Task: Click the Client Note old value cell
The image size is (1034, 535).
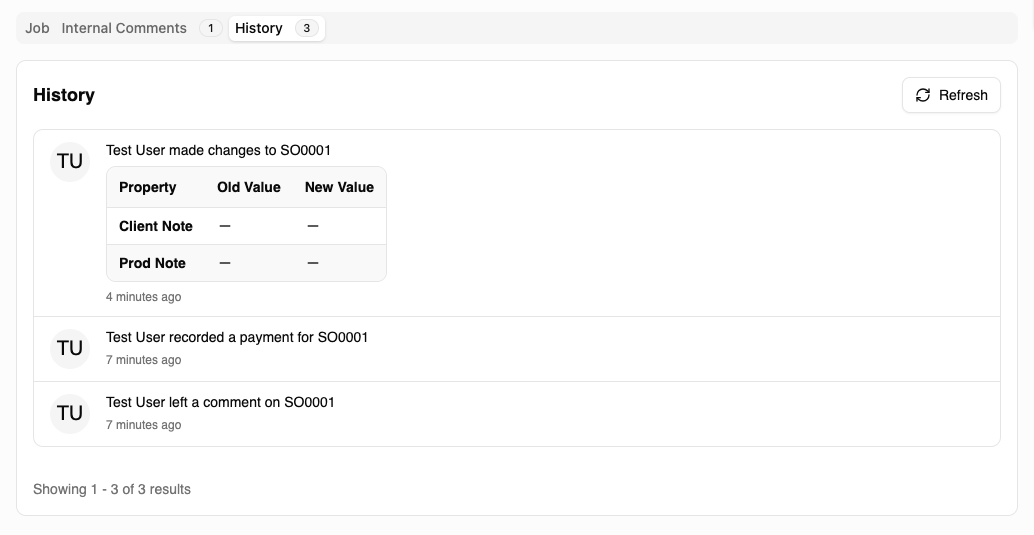Action: click(x=225, y=226)
